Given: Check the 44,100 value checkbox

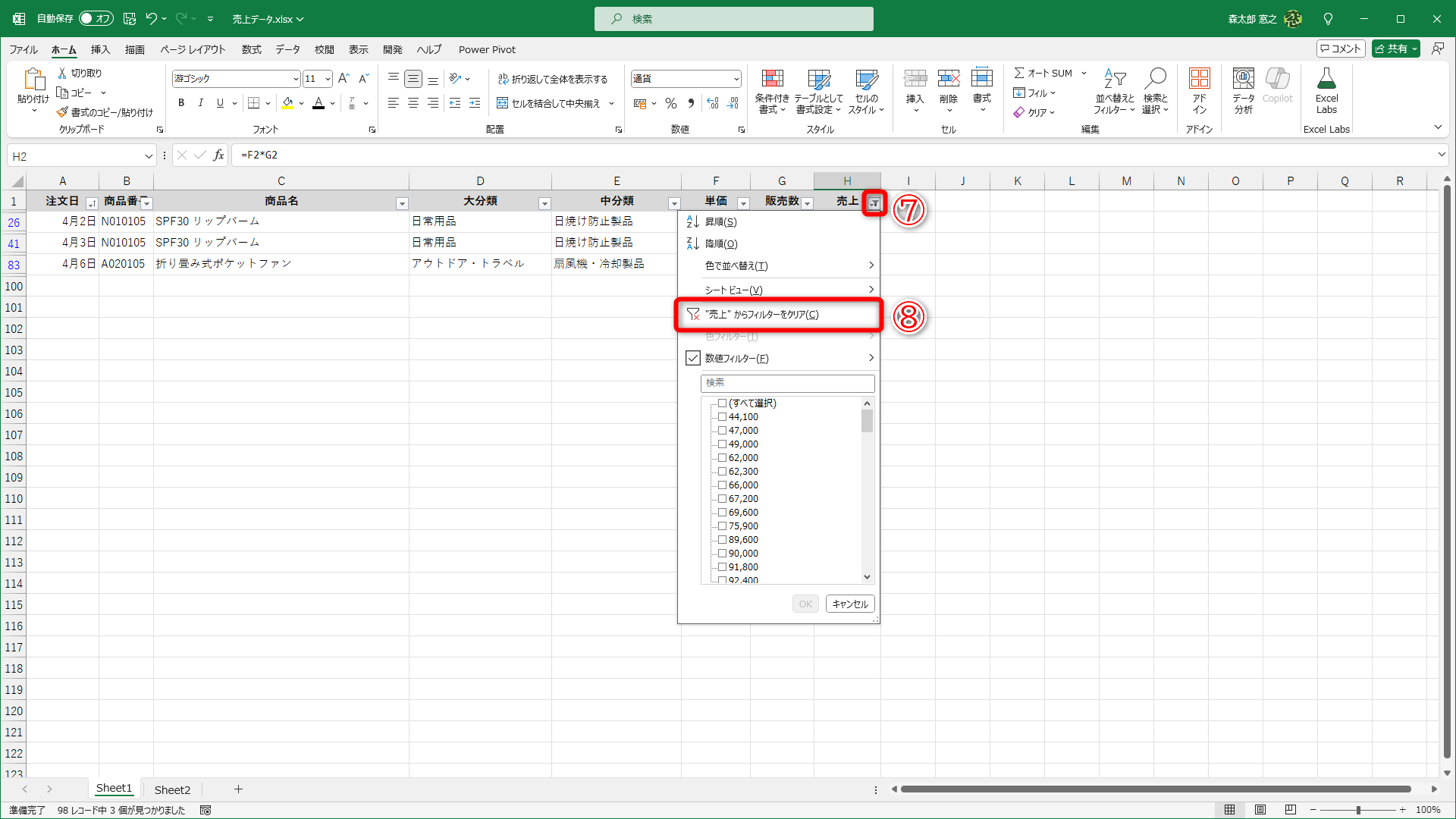Looking at the screenshot, I should pyautogui.click(x=723, y=417).
